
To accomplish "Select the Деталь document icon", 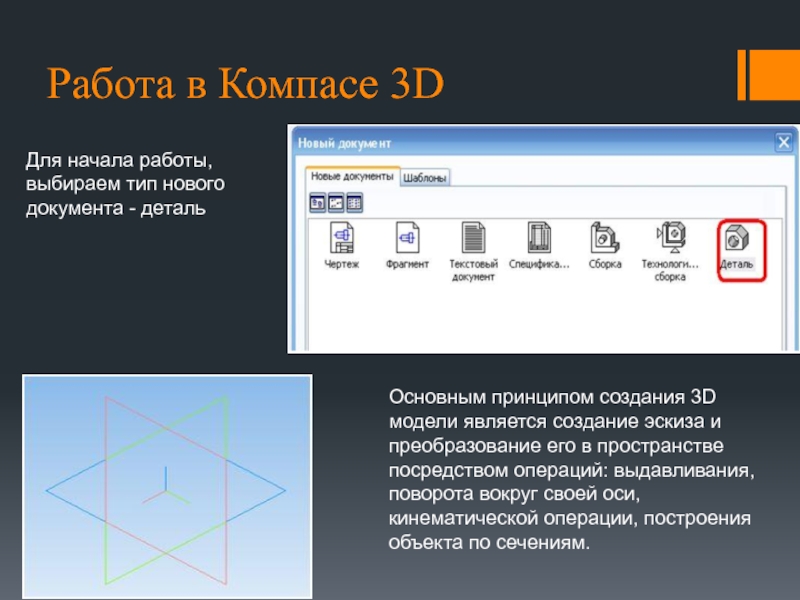I will (736, 237).
